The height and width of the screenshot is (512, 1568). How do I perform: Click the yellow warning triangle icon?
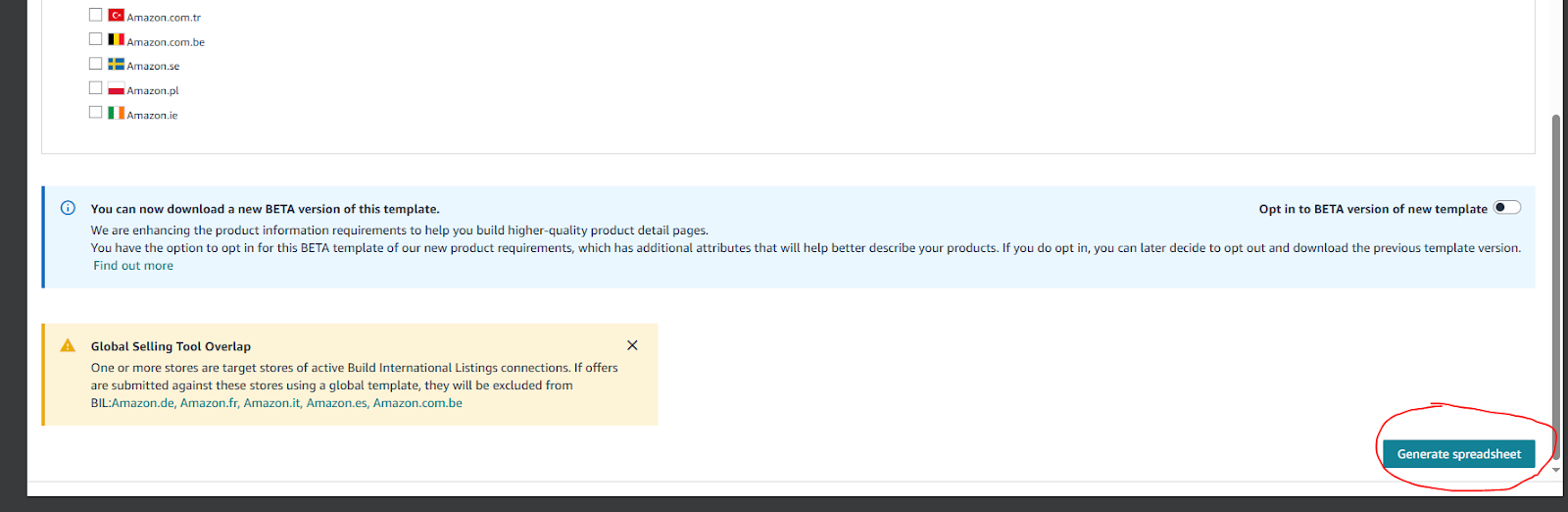point(68,345)
